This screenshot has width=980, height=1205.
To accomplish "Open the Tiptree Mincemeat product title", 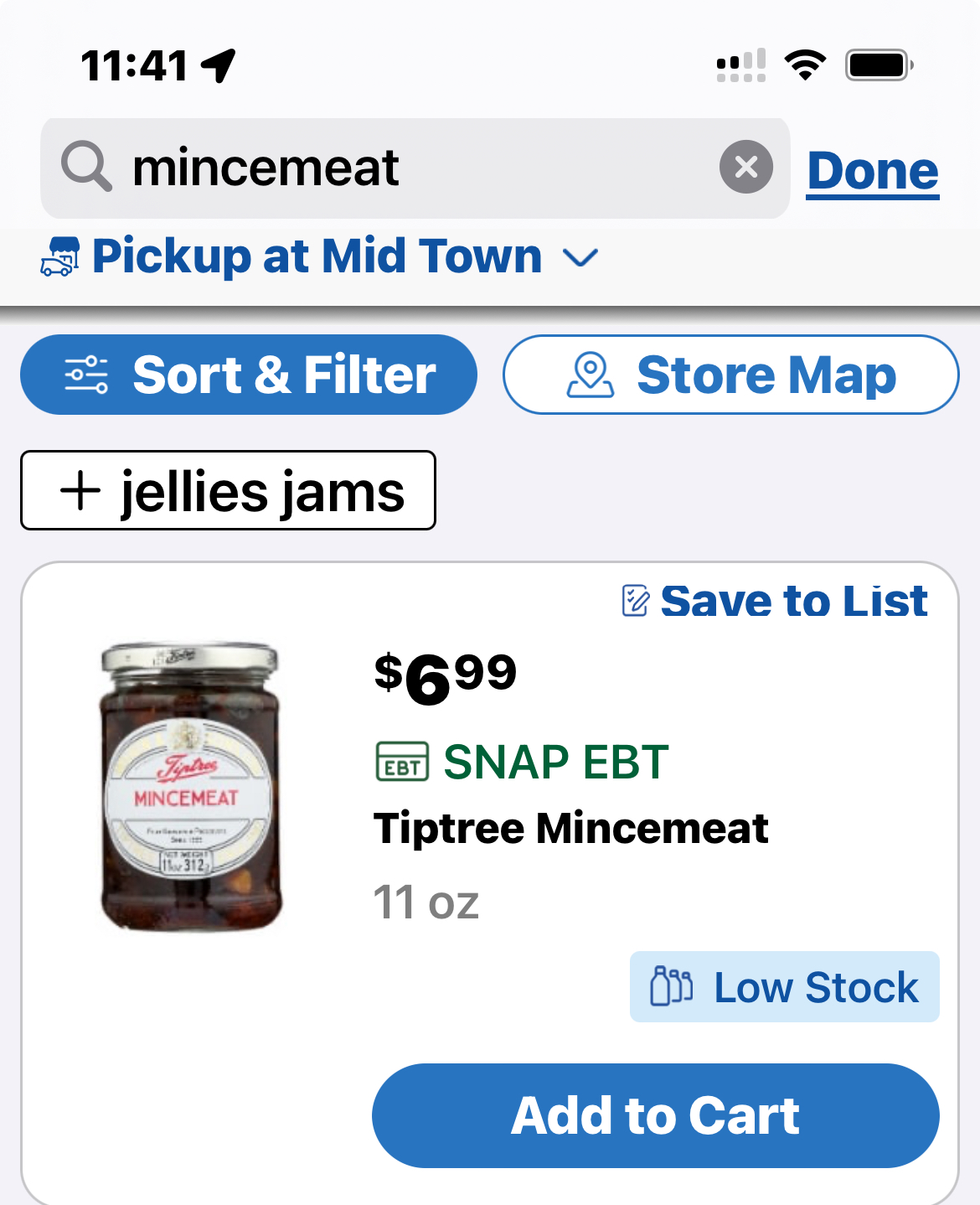I will click(570, 829).
